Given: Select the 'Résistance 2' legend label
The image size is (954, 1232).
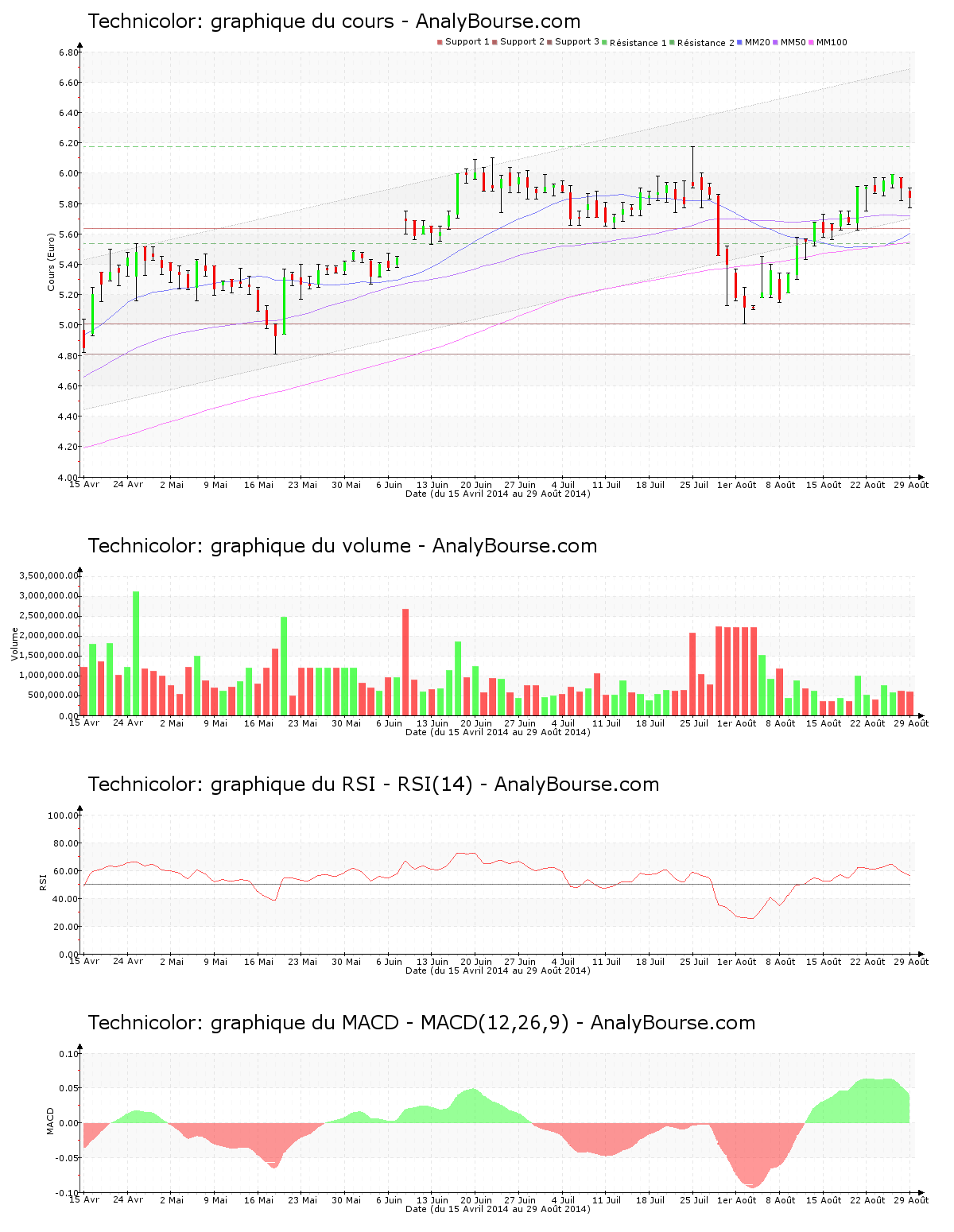Looking at the screenshot, I should 706,43.
